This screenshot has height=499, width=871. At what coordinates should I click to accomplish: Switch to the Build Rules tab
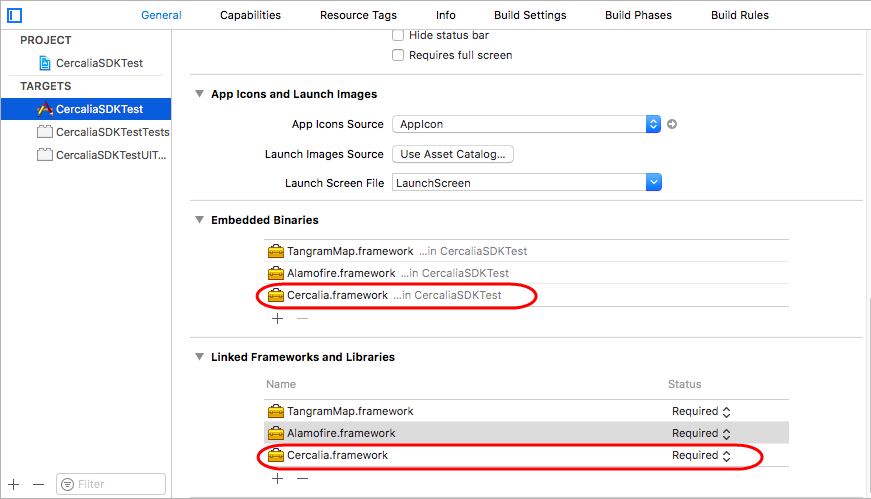pos(740,15)
